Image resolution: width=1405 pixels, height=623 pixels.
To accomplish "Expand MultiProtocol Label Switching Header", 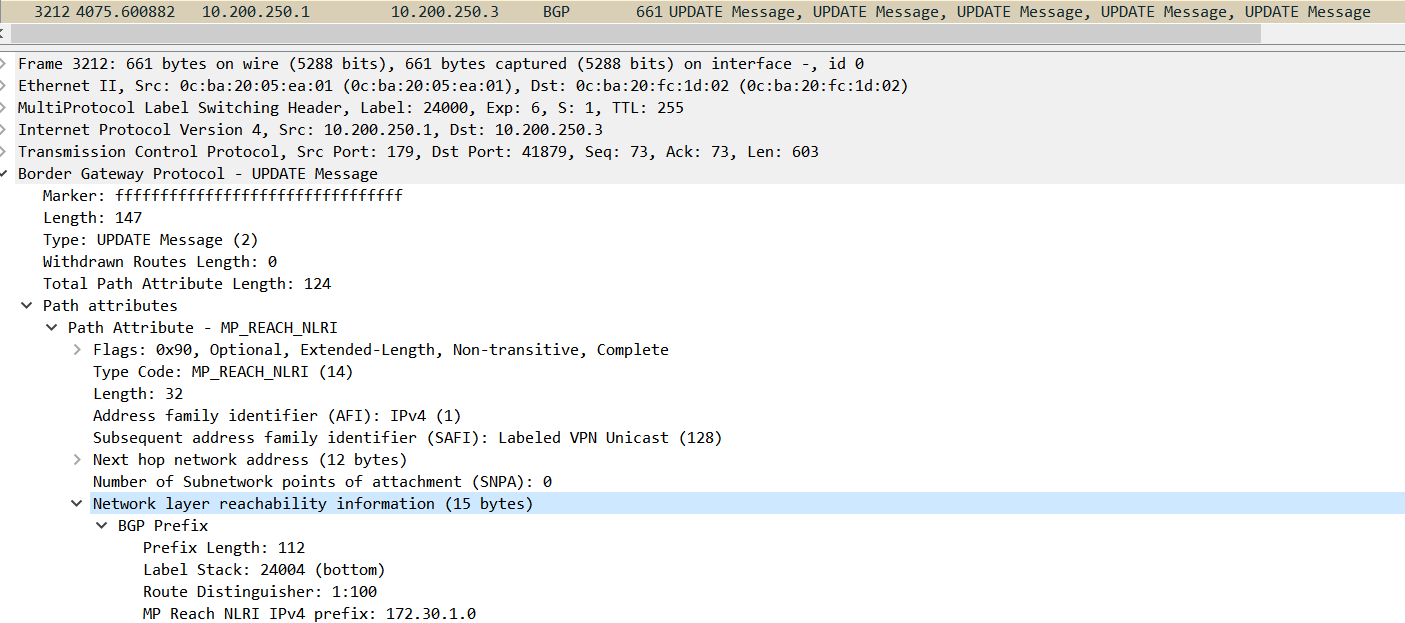I will point(5,108).
